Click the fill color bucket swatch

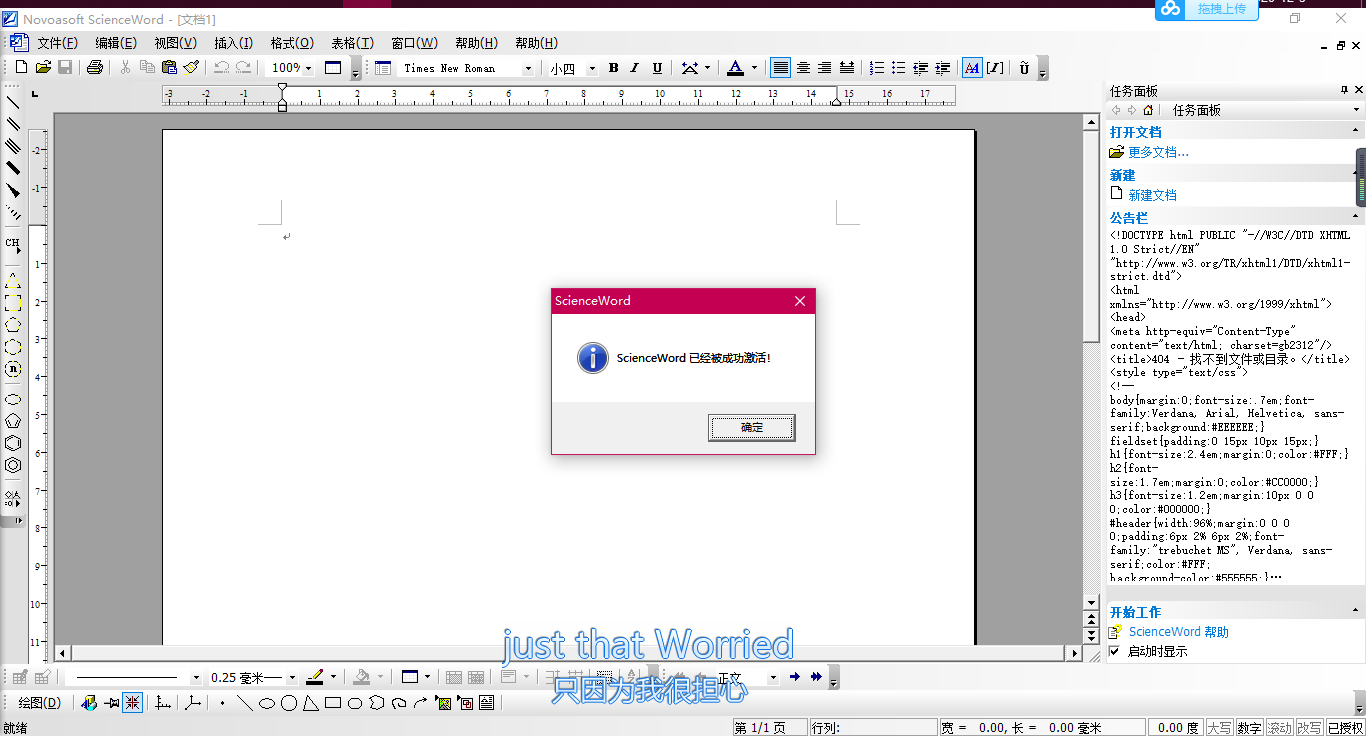coord(362,677)
